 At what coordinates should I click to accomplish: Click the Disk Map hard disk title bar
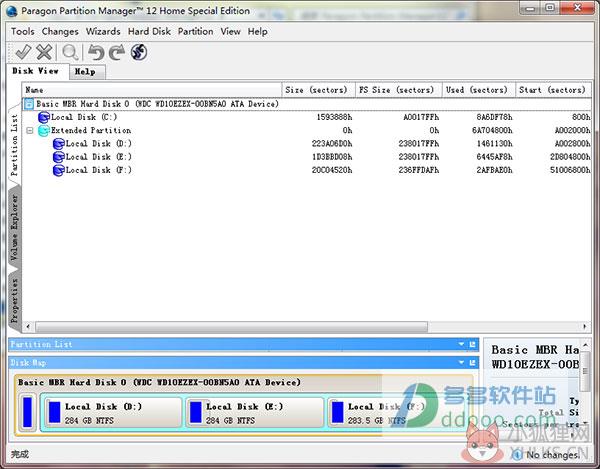pos(245,383)
